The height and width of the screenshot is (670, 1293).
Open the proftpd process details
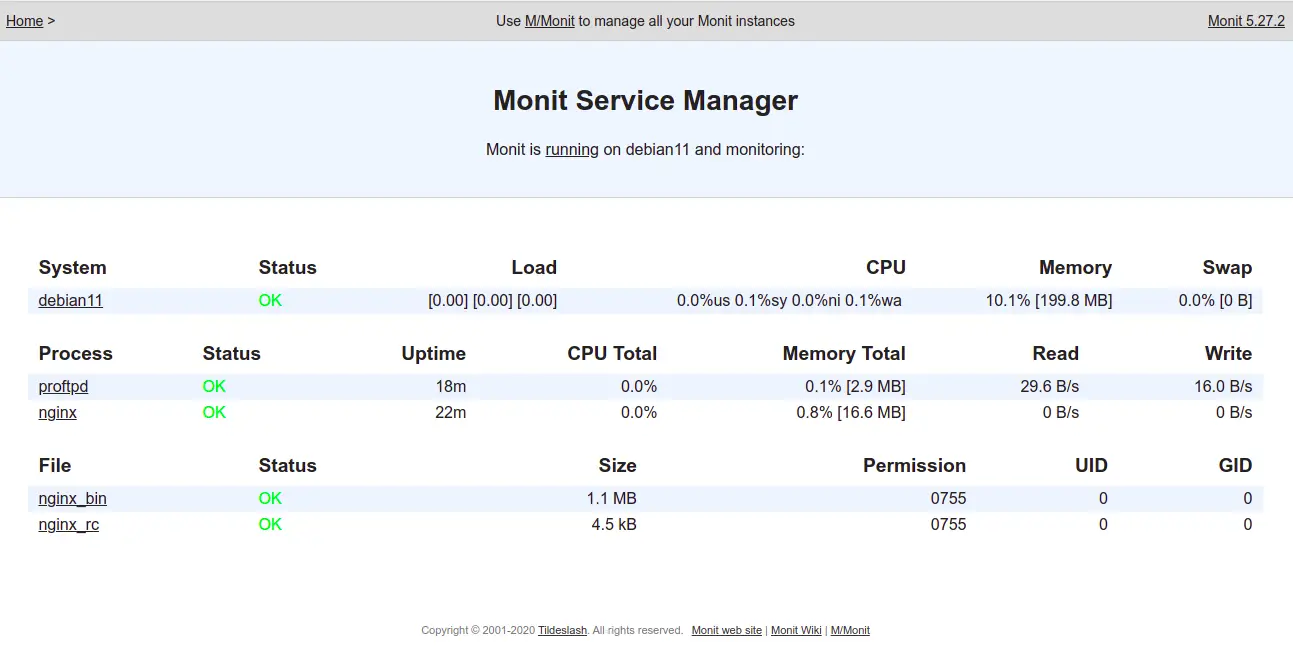(64, 386)
